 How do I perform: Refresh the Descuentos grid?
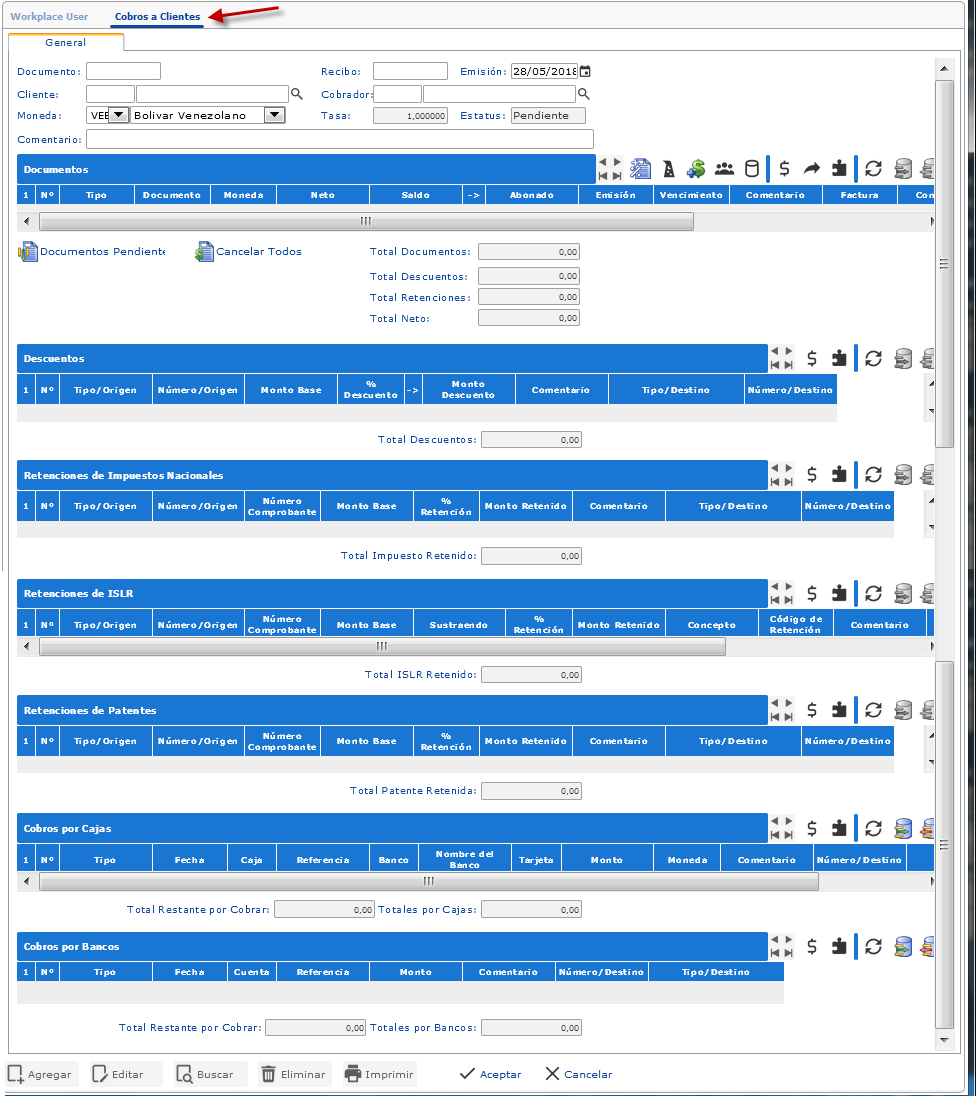coord(873,359)
